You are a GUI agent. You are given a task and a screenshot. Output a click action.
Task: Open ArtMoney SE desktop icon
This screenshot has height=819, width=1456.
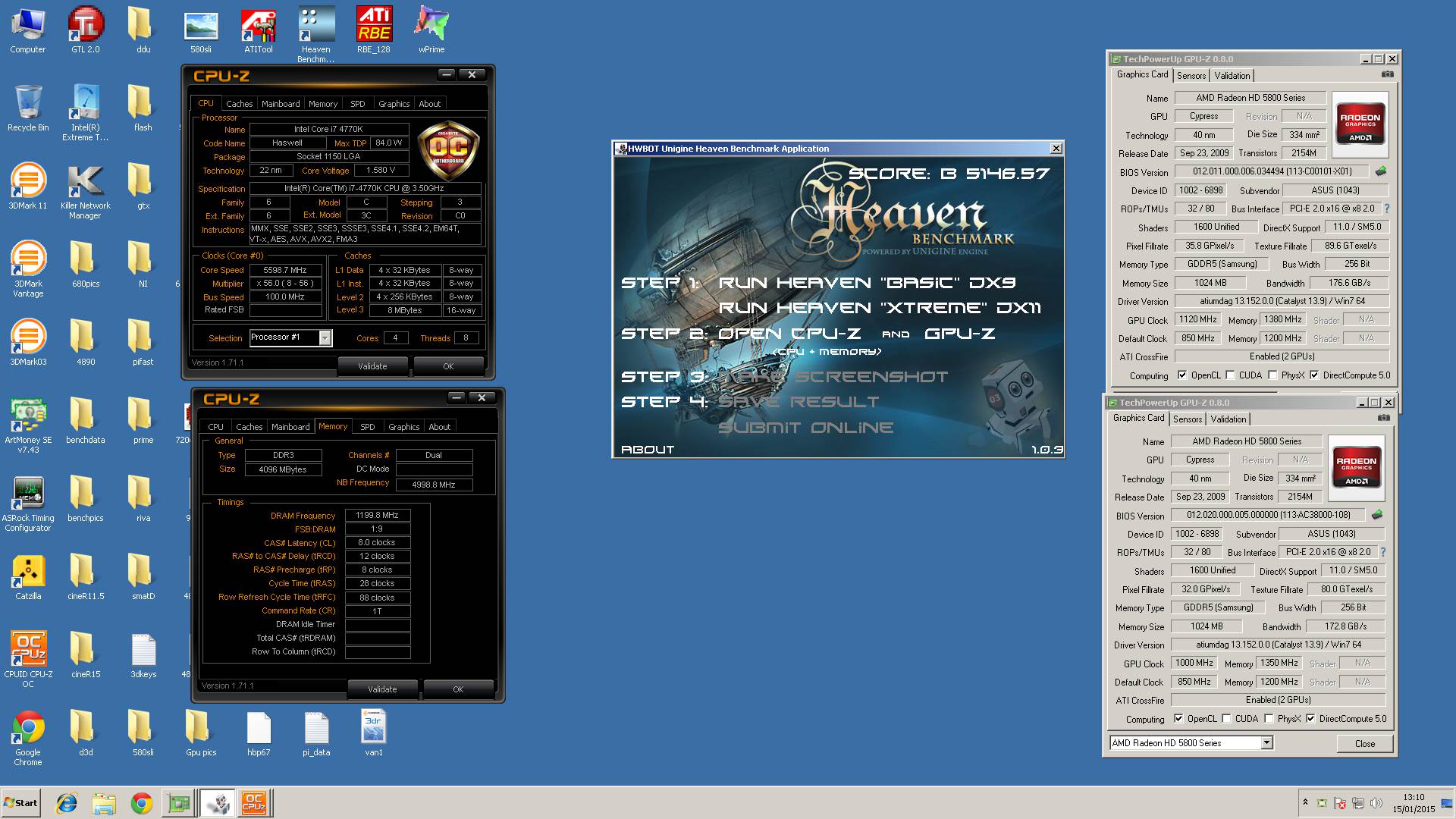[x=28, y=425]
